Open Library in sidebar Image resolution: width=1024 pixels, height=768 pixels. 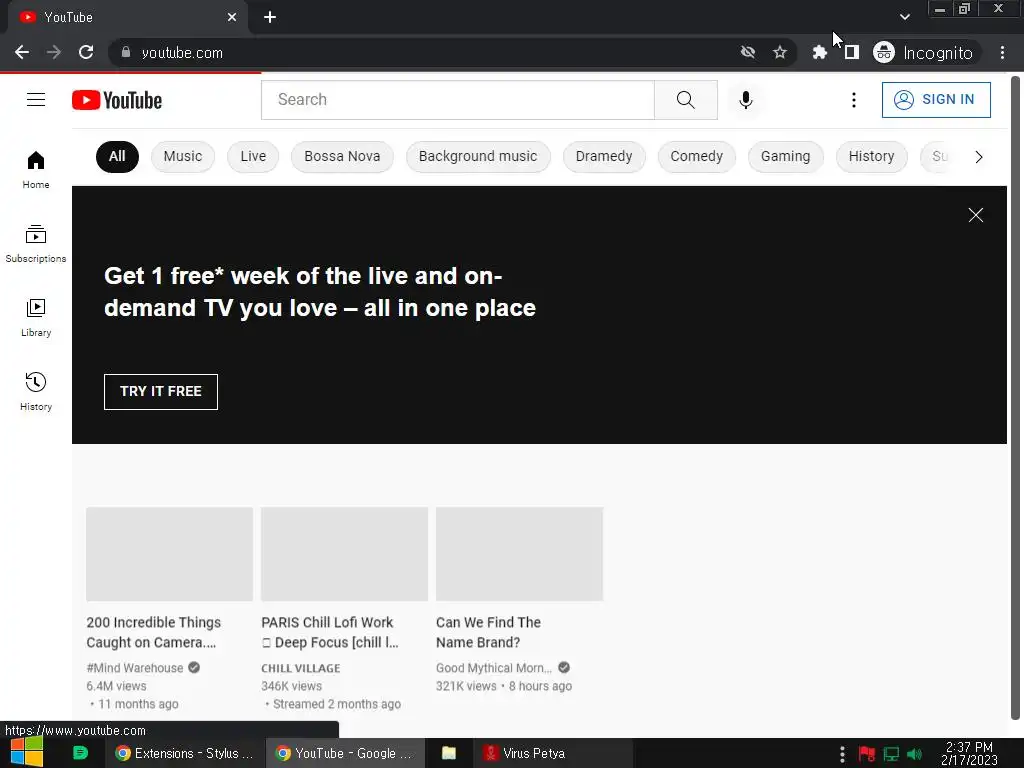36,318
